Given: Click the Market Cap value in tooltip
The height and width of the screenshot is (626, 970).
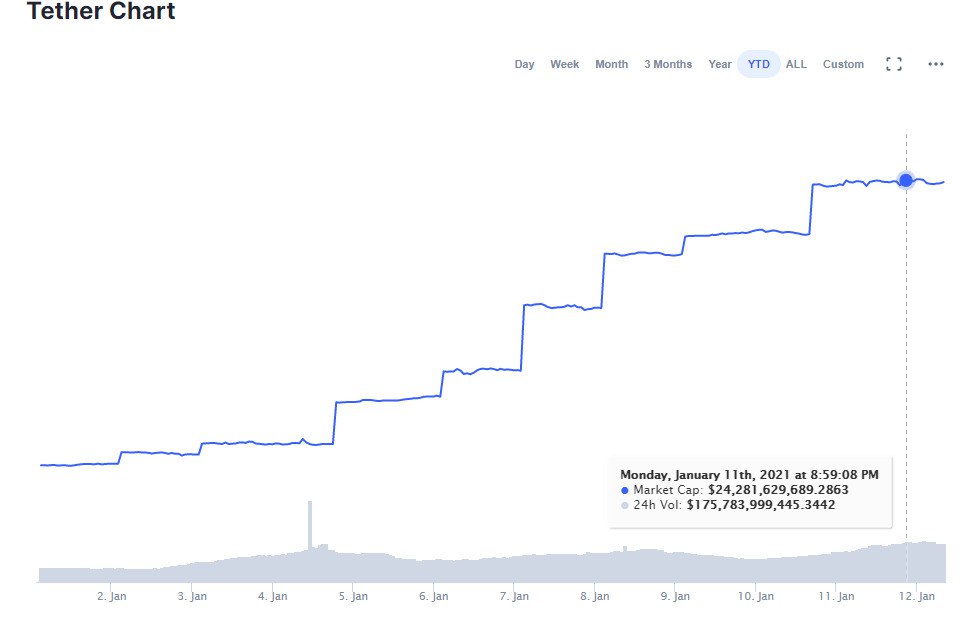Looking at the screenshot, I should (778, 490).
